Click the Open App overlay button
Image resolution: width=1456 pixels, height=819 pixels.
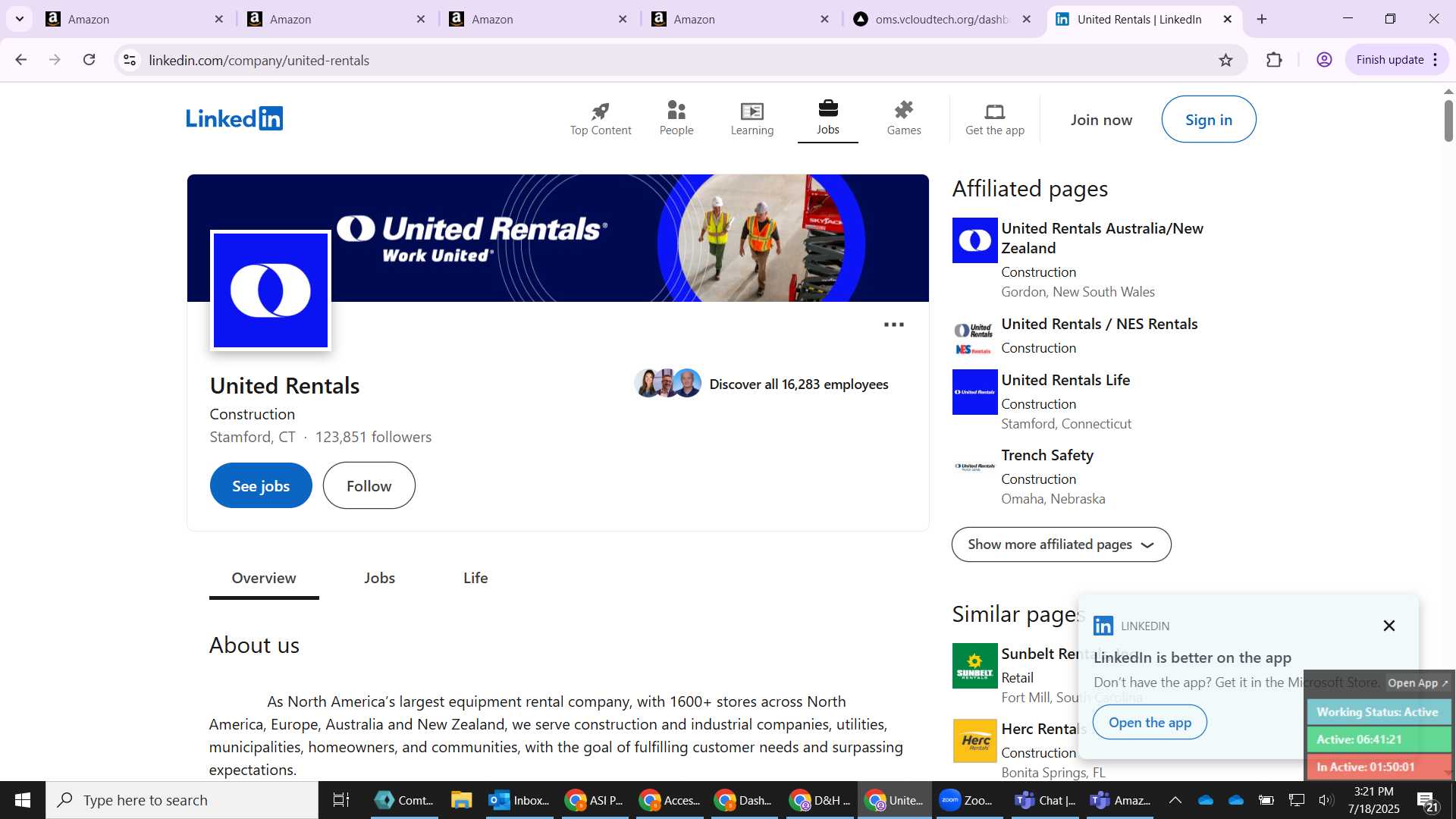(1417, 683)
